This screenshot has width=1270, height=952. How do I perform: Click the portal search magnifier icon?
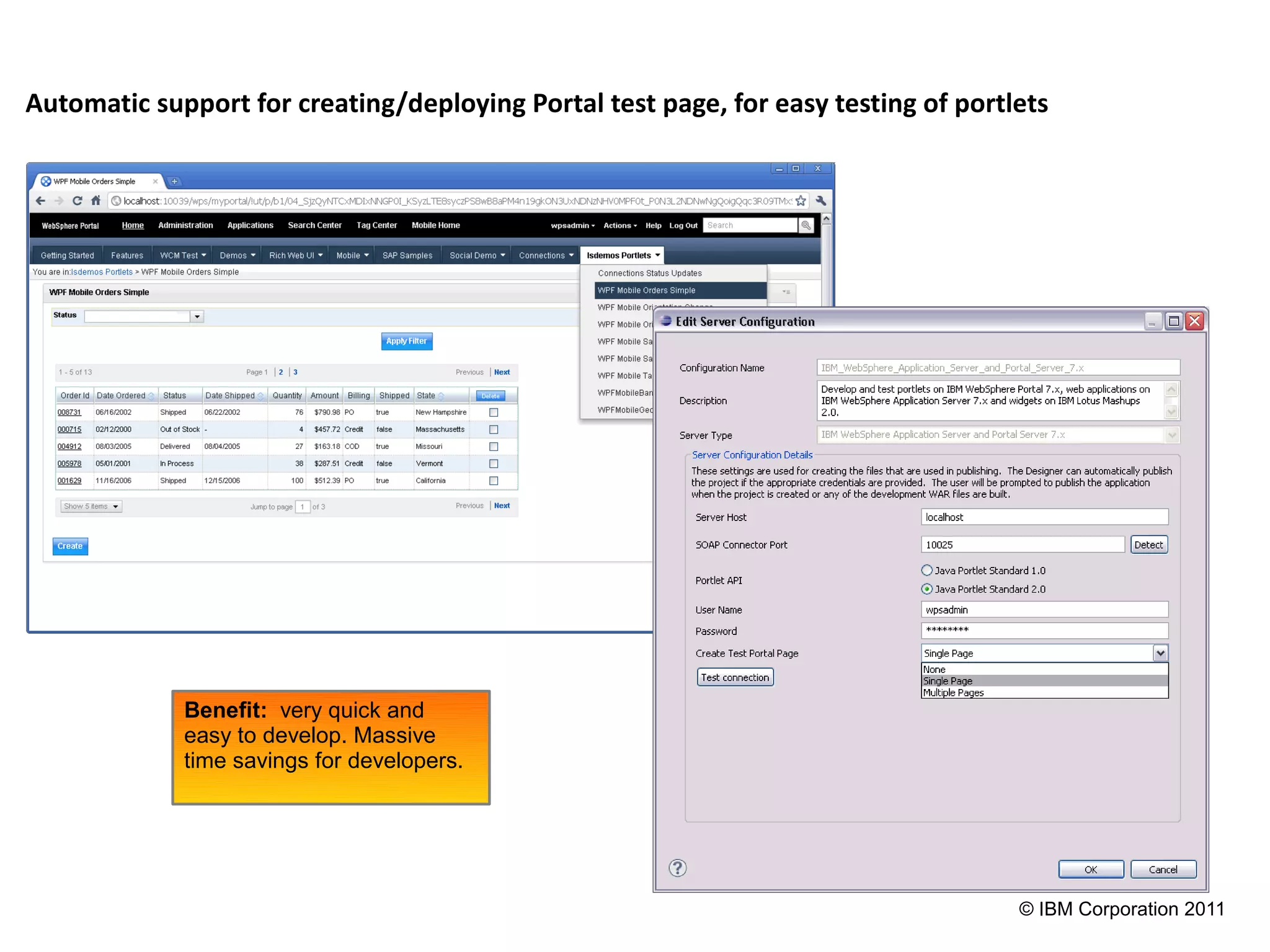806,225
